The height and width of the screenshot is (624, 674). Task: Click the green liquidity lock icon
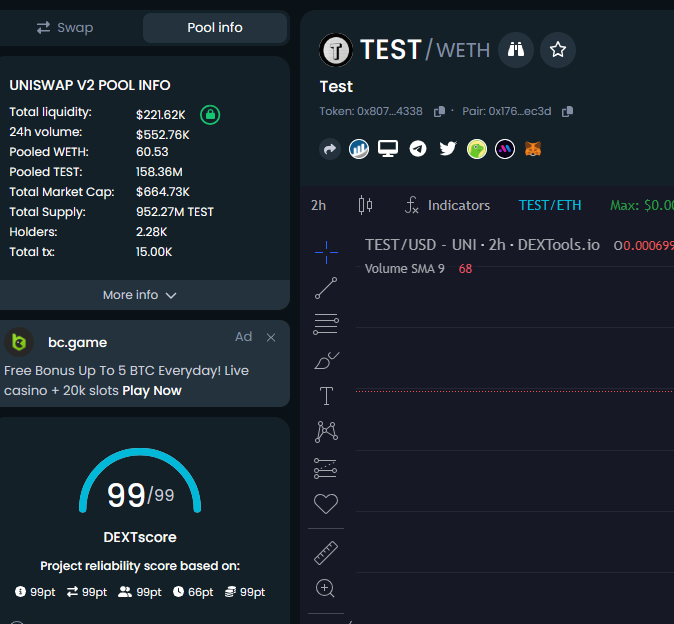pyautogui.click(x=210, y=115)
